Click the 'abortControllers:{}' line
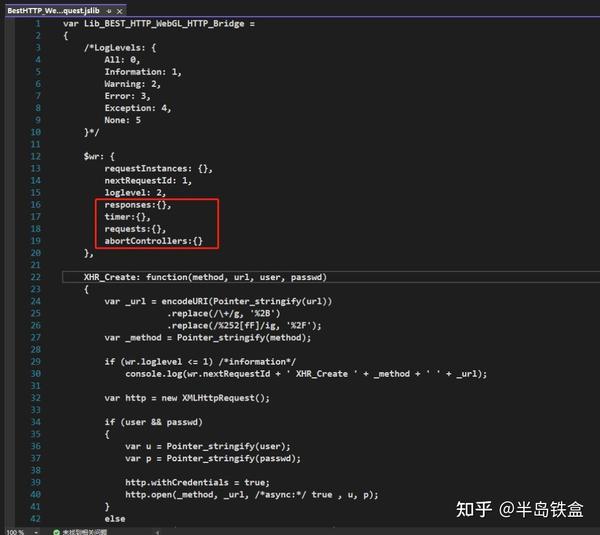 tap(153, 241)
